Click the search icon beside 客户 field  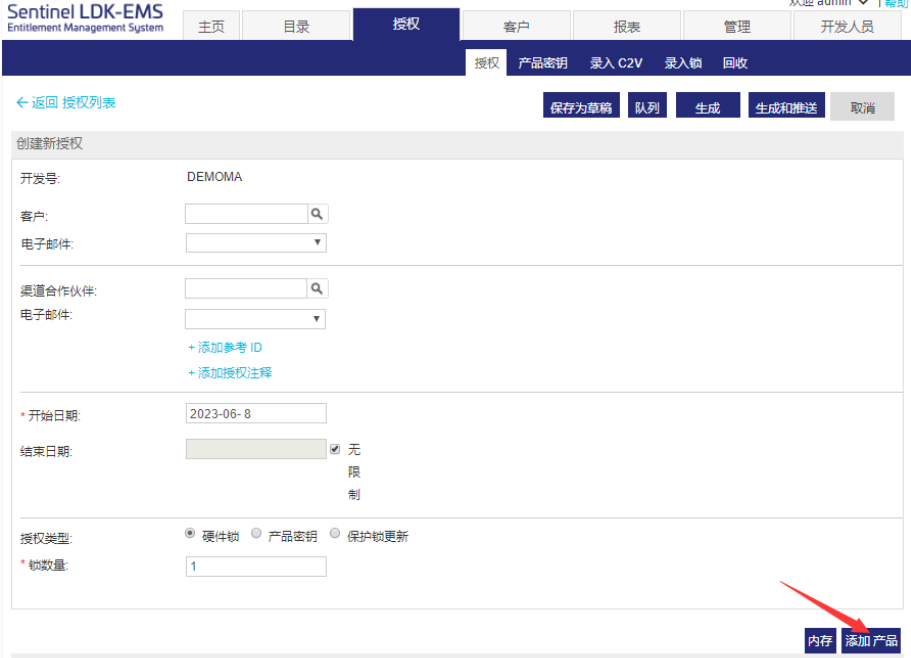coord(317,214)
